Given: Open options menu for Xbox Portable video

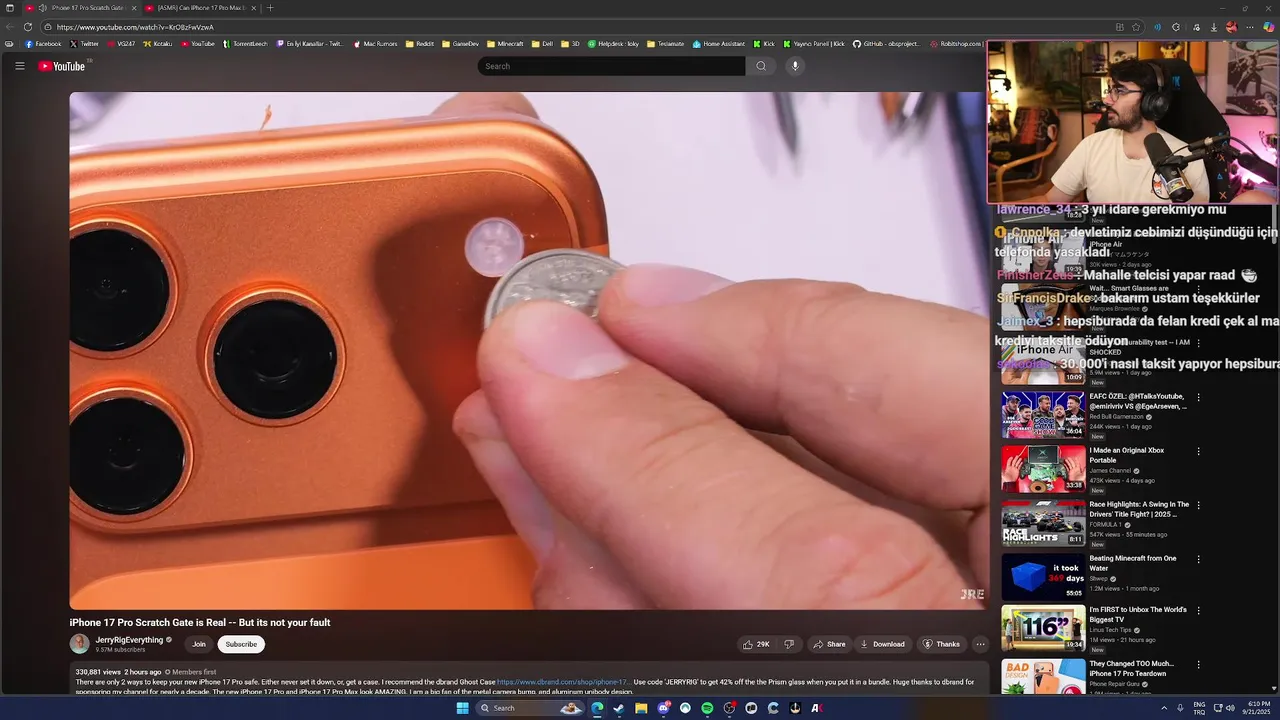Looking at the screenshot, I should tap(1198, 451).
